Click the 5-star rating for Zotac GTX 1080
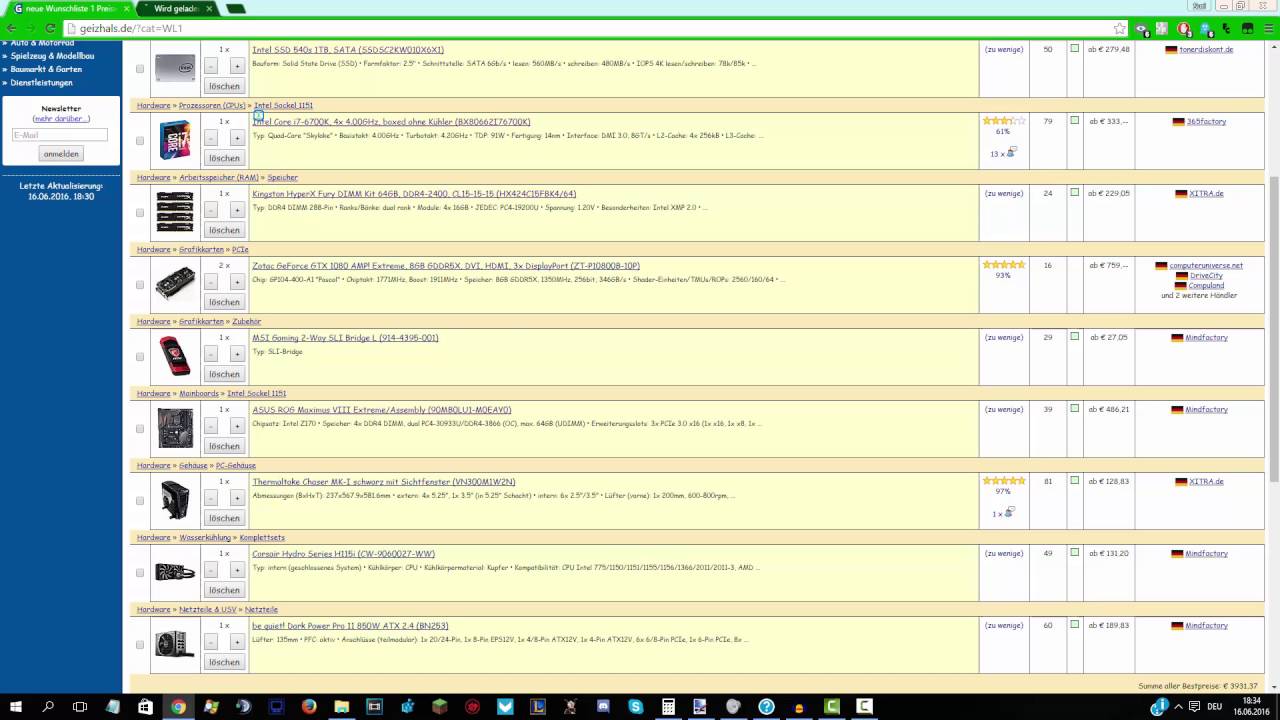1280x720 pixels. pos(1003,265)
